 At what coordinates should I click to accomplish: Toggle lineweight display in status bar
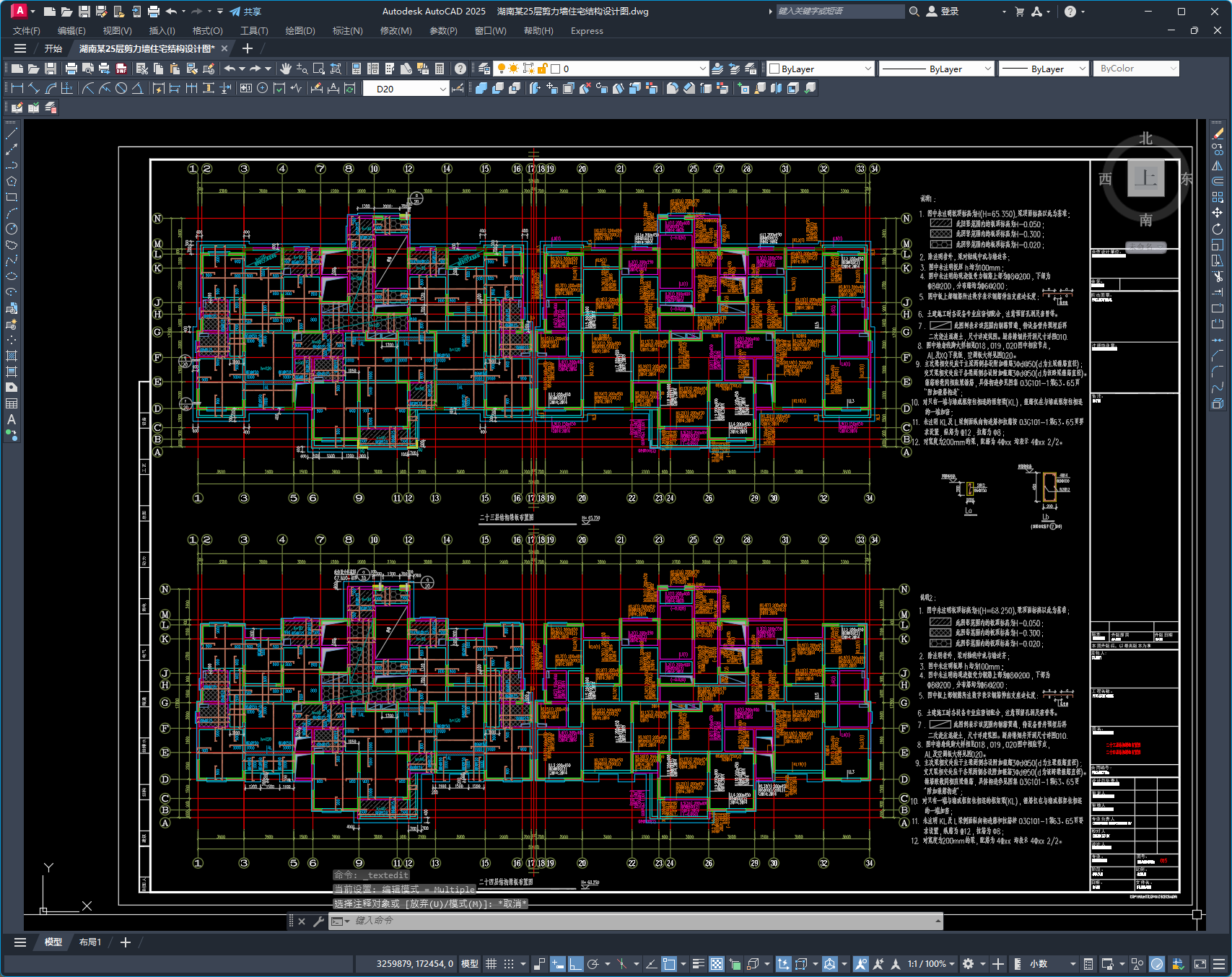(699, 964)
